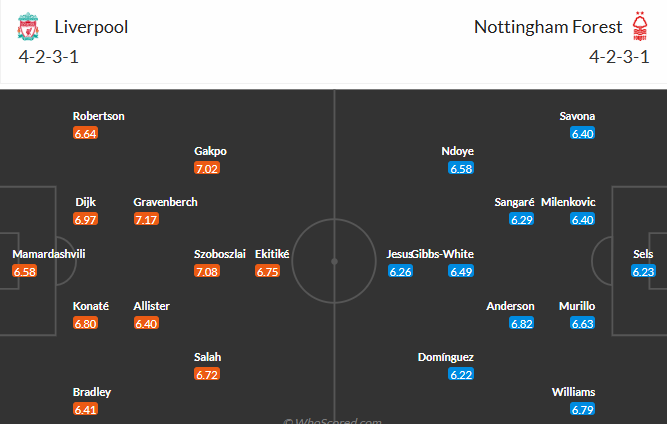Select the Ekitiké player name

tap(272, 254)
